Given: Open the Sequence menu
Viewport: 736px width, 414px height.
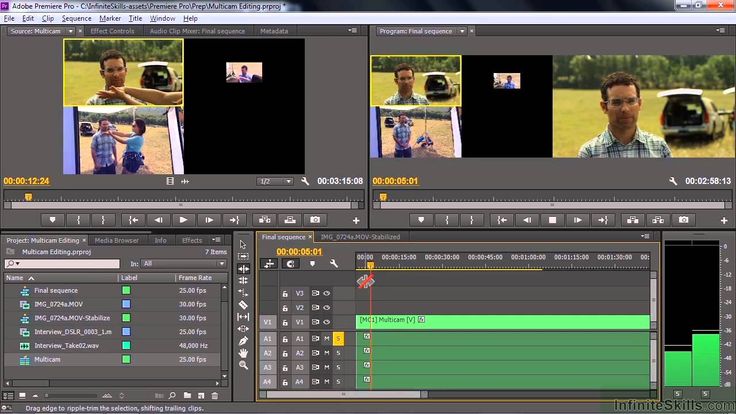Looking at the screenshot, I should (x=76, y=18).
